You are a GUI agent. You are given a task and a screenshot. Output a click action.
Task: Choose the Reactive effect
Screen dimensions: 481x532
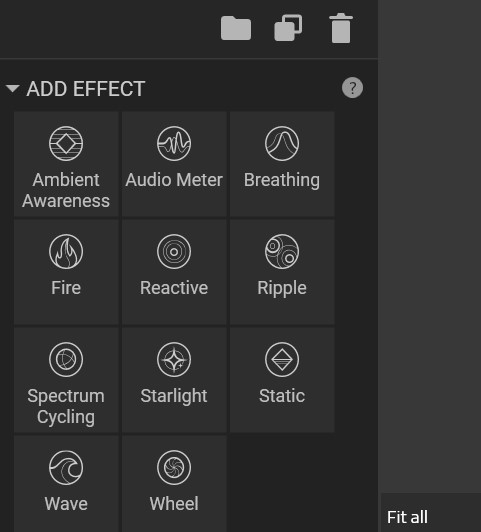pos(174,272)
